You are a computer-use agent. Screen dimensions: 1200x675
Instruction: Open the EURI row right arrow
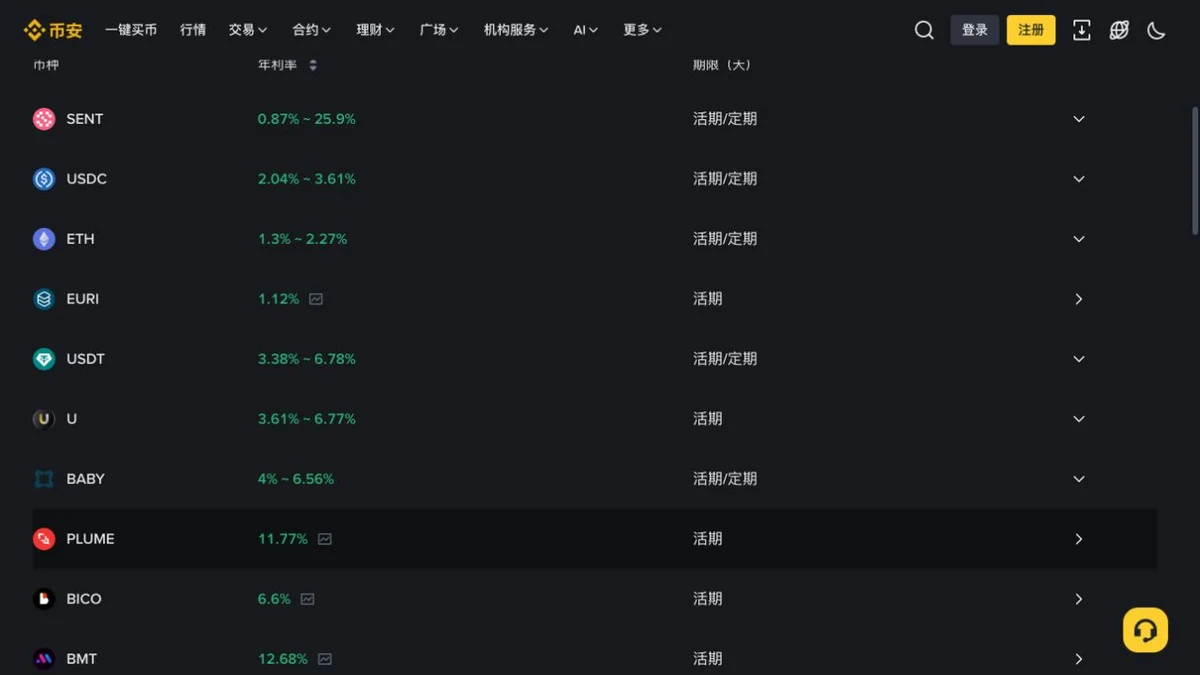click(x=1079, y=299)
